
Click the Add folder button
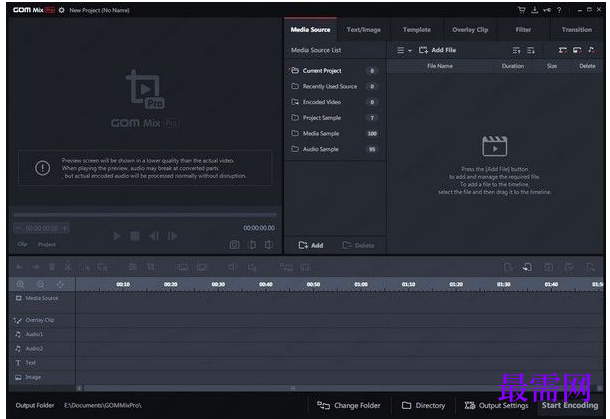coord(310,245)
